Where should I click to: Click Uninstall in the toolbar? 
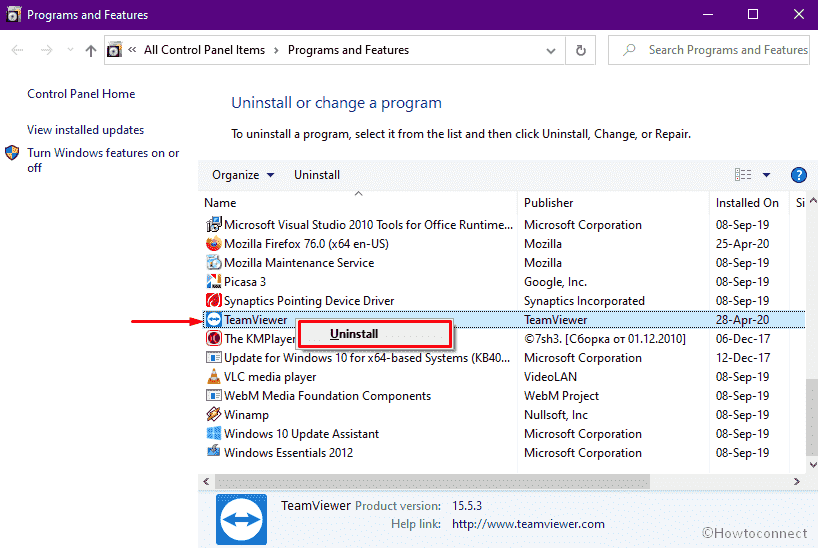317,175
